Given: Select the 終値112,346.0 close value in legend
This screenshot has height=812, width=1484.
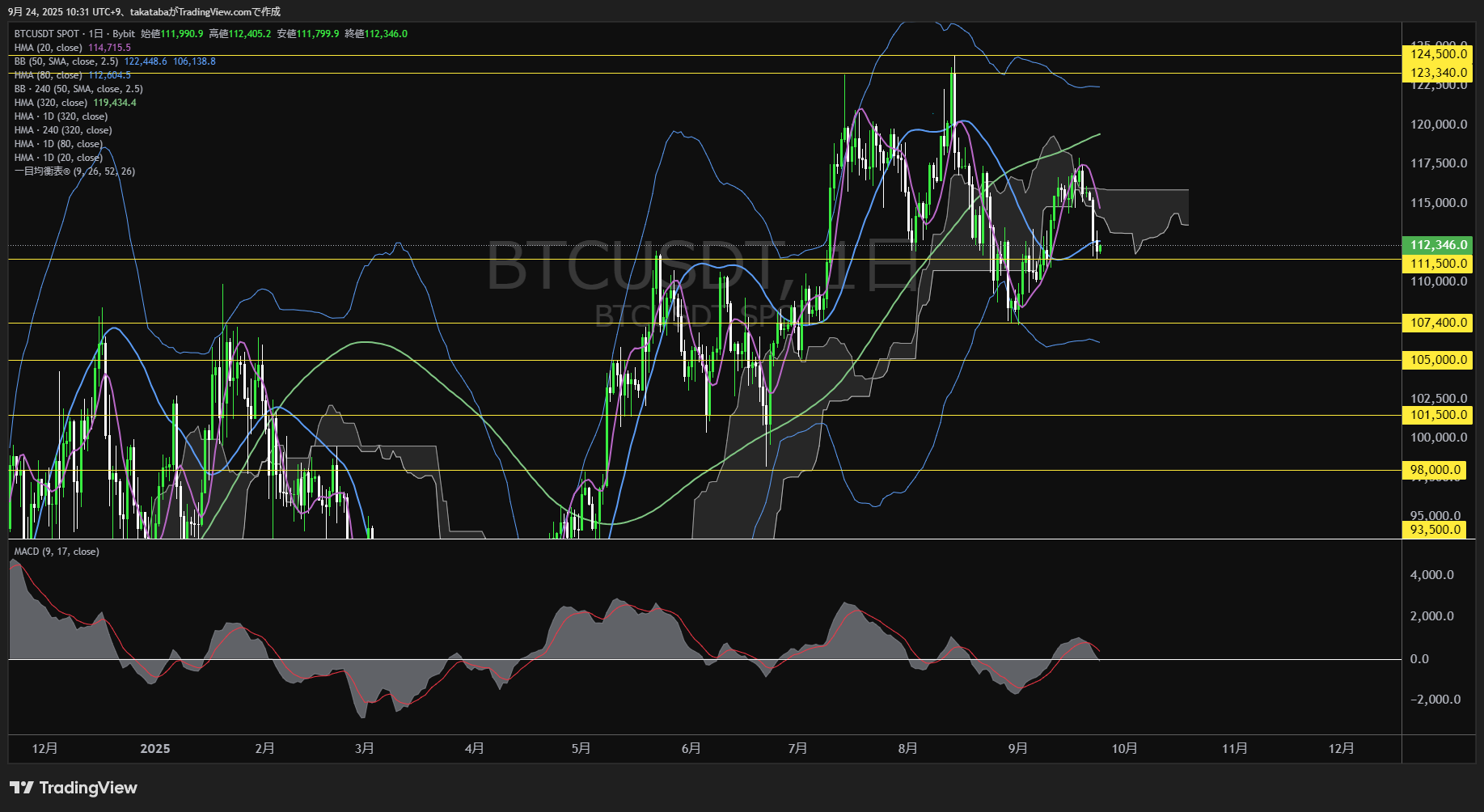Looking at the screenshot, I should click(x=376, y=34).
